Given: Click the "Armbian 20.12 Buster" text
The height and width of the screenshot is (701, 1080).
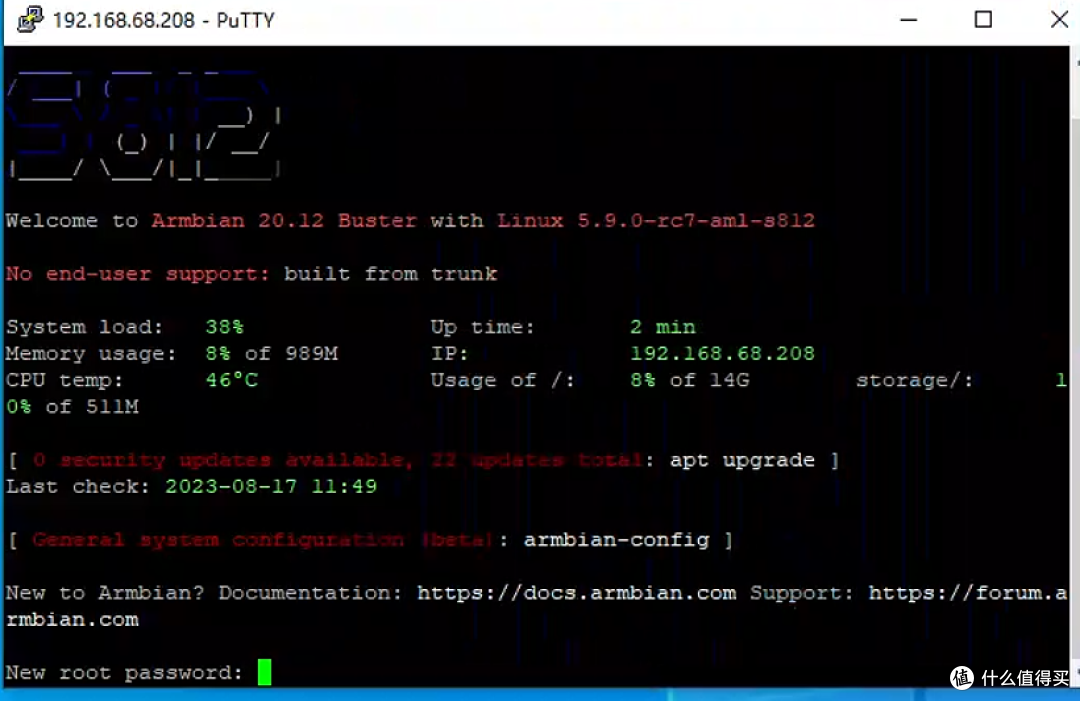Looking at the screenshot, I should pos(284,220).
